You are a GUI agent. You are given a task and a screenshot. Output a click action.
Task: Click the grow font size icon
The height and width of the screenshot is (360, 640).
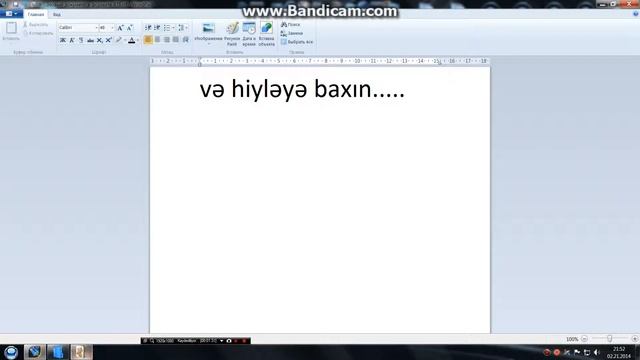(x=120, y=28)
